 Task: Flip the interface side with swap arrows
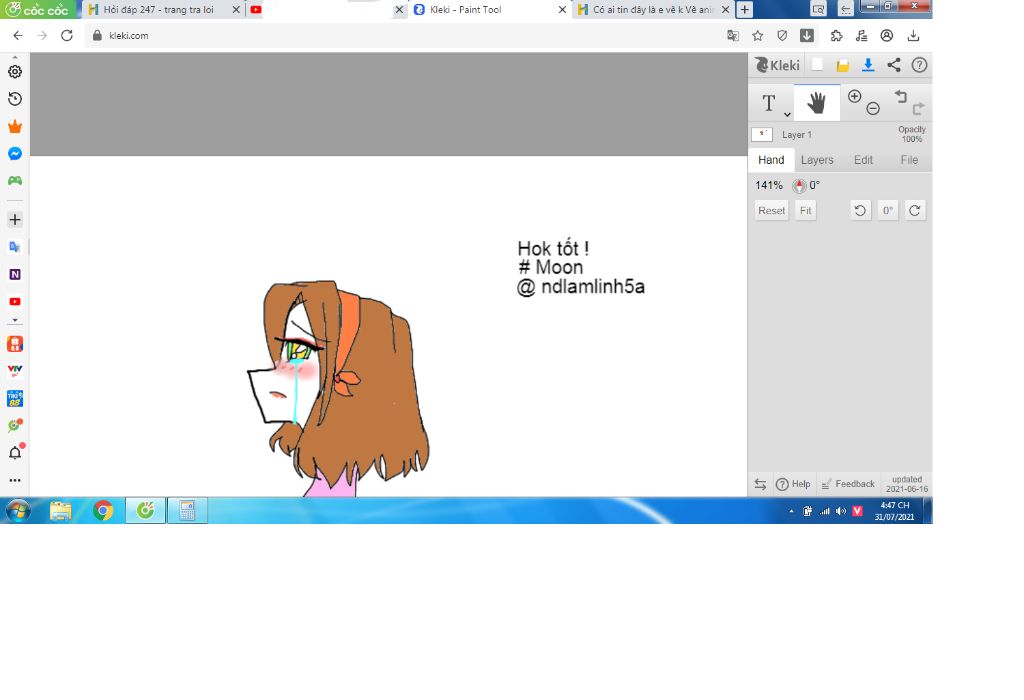pos(760,484)
